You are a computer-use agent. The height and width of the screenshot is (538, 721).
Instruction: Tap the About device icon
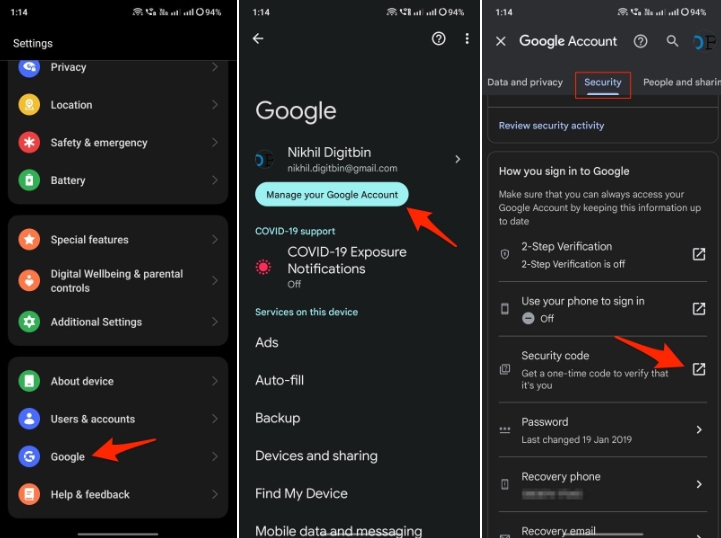point(29,381)
